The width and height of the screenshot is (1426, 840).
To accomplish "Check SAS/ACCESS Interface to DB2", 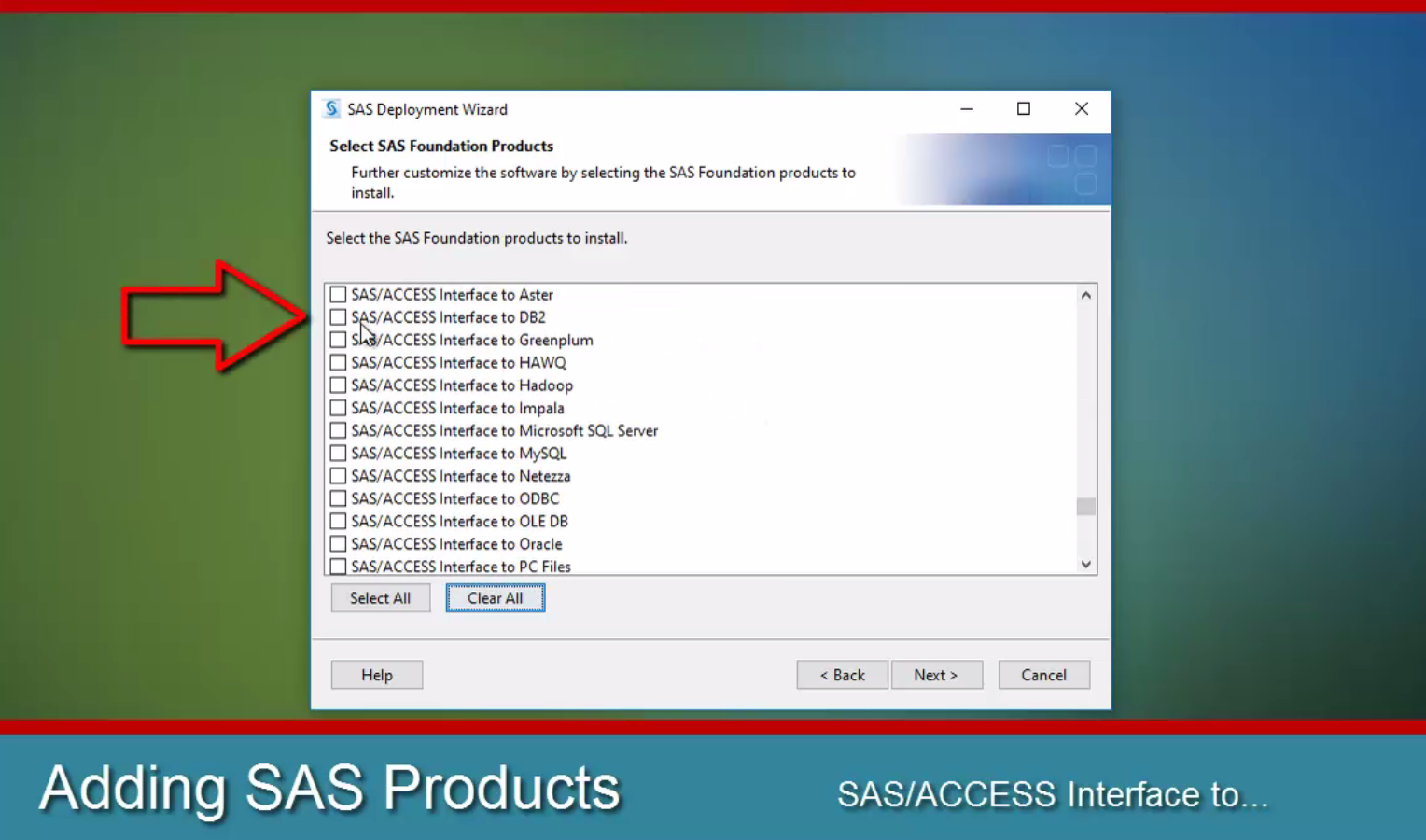I will 338,317.
